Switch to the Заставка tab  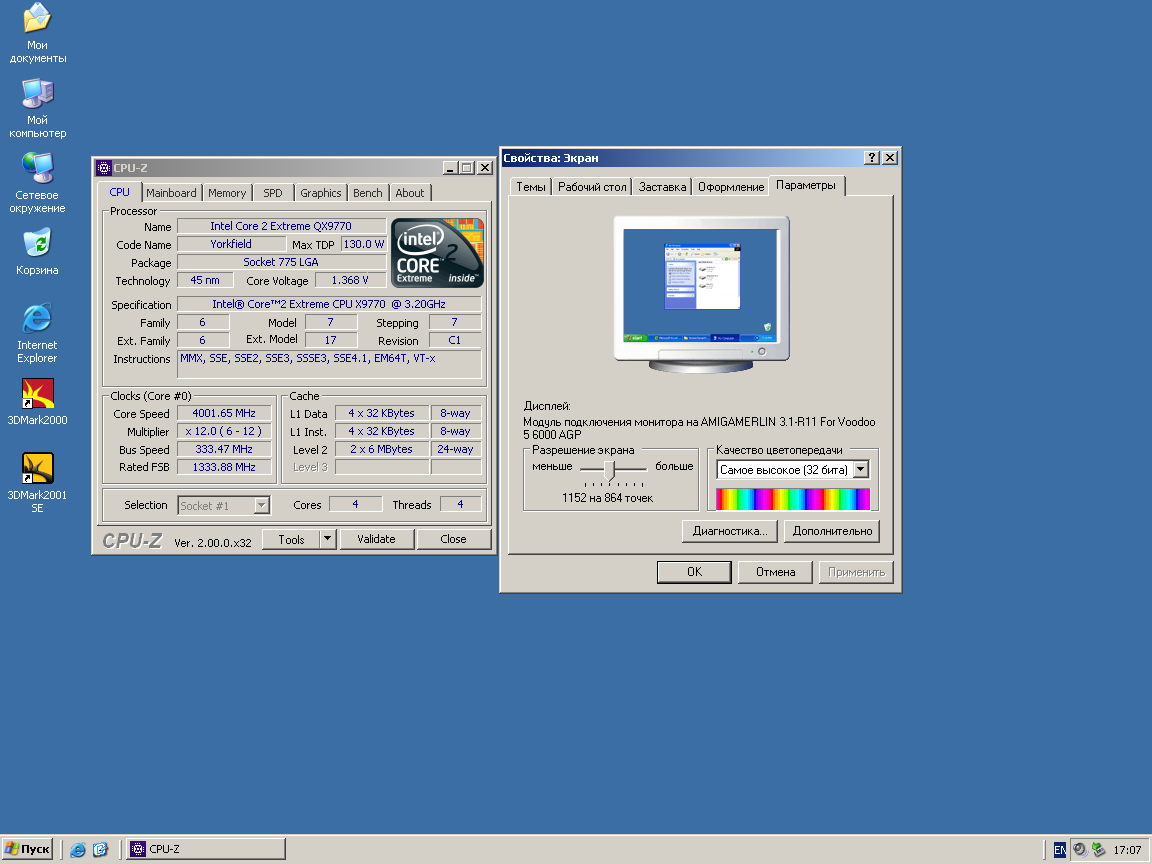coord(662,187)
